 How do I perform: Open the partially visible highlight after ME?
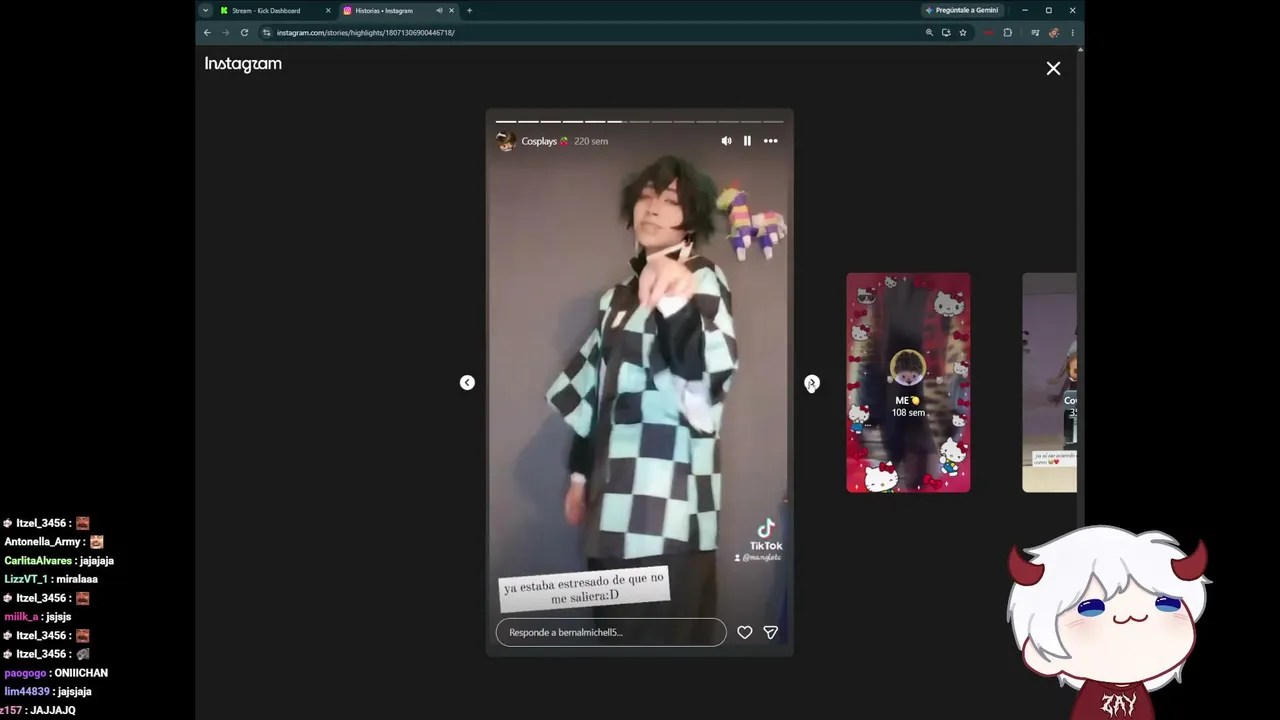click(x=1049, y=382)
